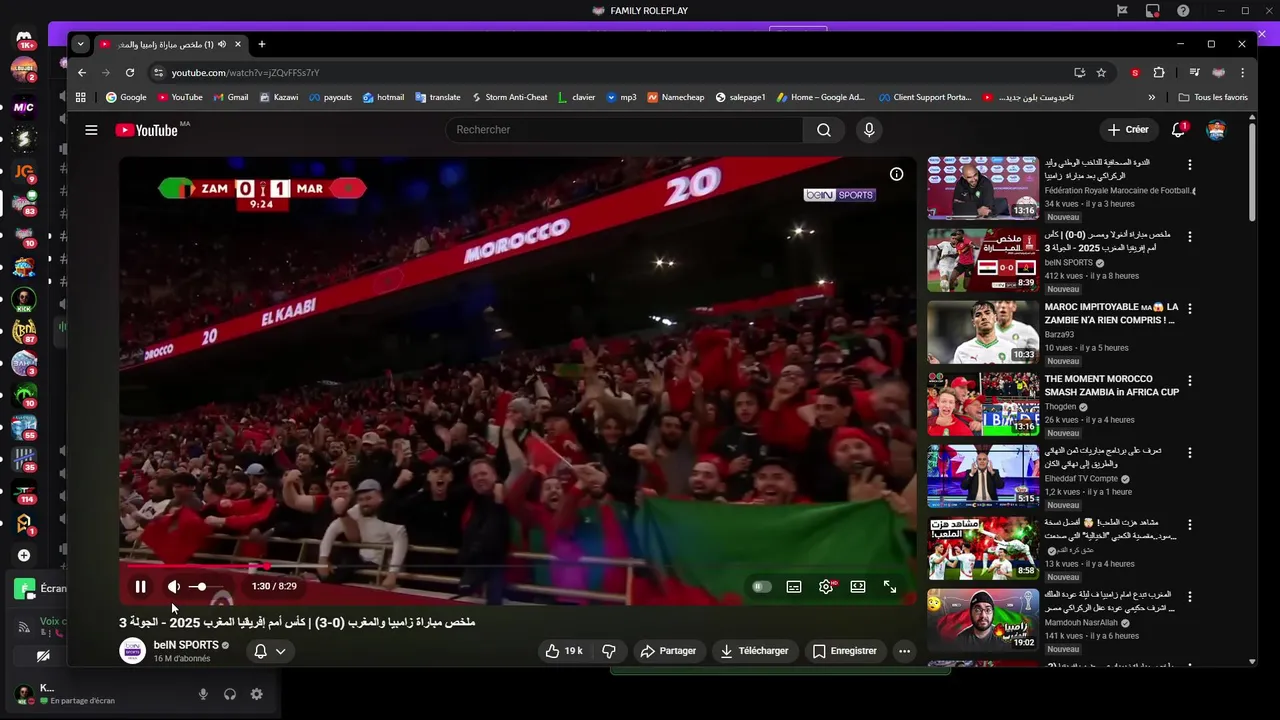This screenshot has height=720, width=1280.
Task: Click the Enregistrer button
Action: tap(845, 651)
